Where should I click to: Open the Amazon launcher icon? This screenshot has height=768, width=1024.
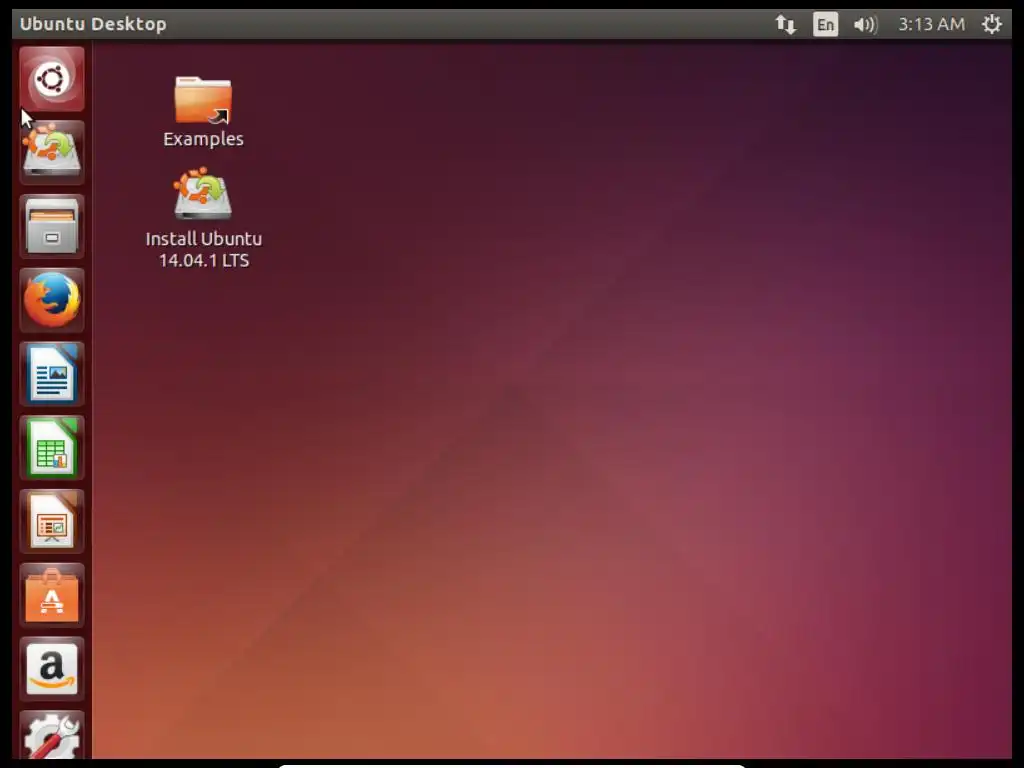click(x=52, y=669)
